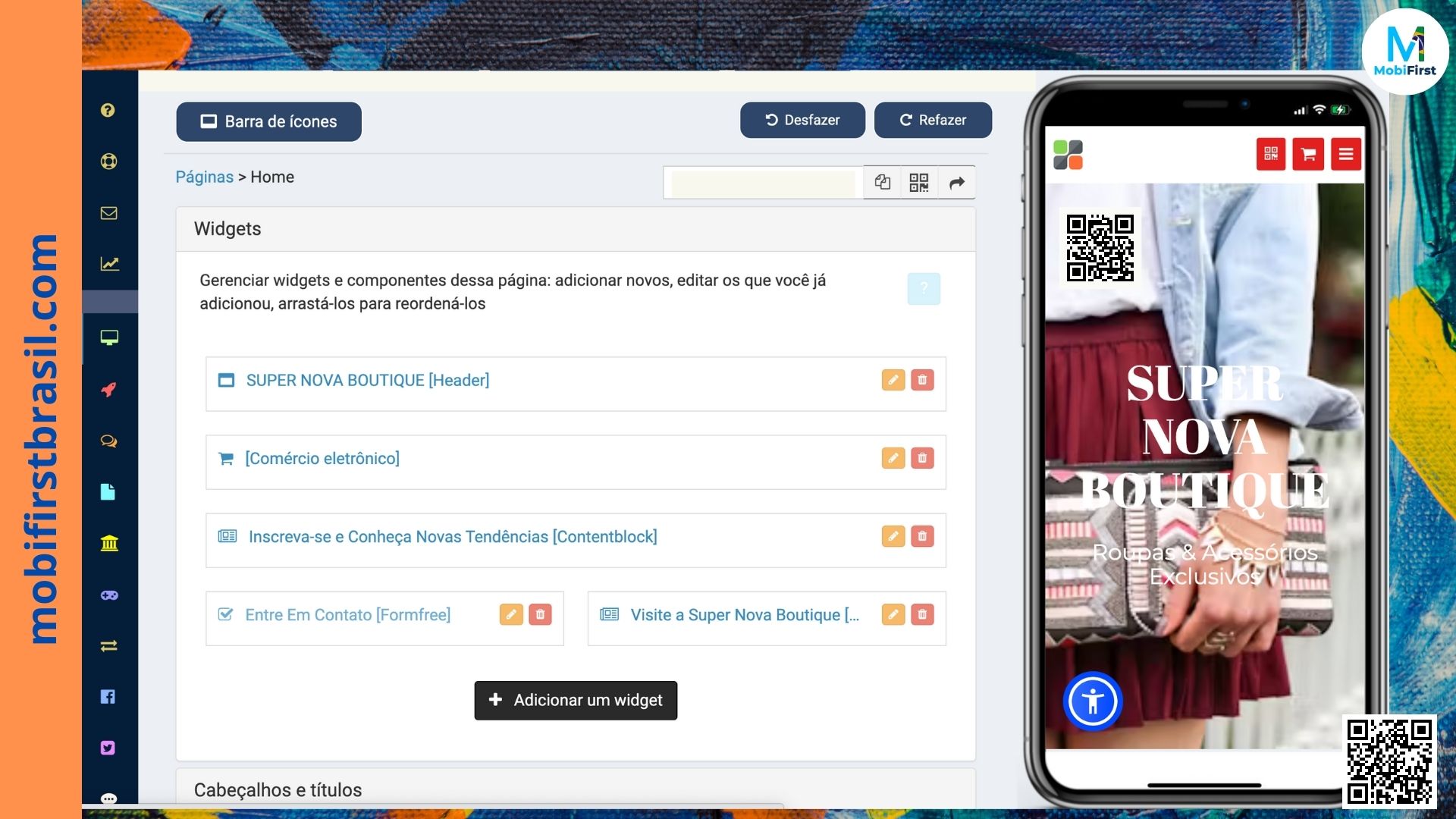Click the empty page URL input field
Image resolution: width=1456 pixels, height=819 pixels.
tap(762, 183)
